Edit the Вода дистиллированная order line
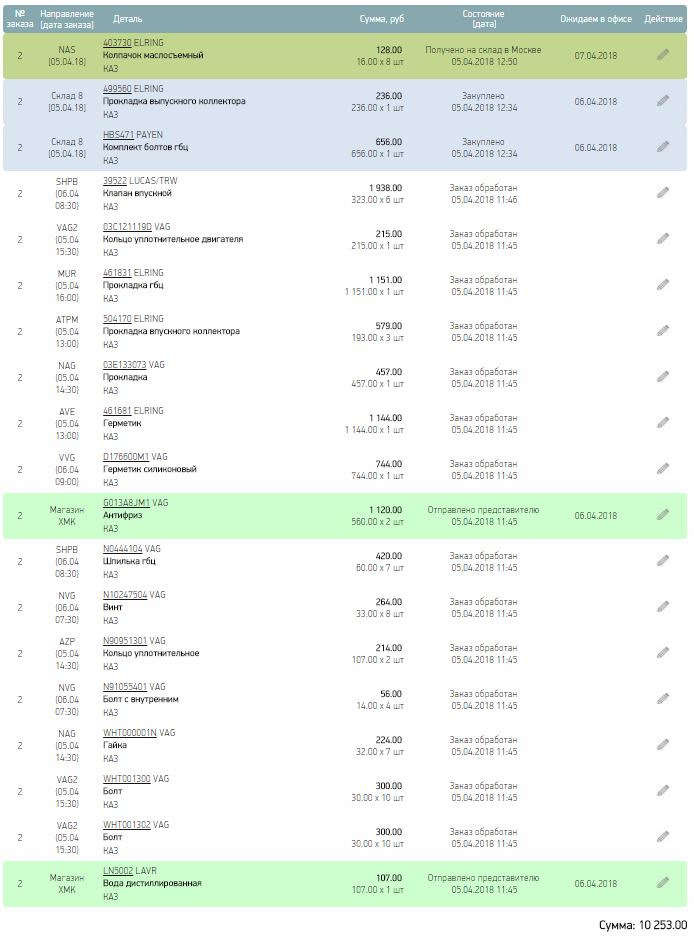Image resolution: width=694 pixels, height=938 pixels. point(663,883)
